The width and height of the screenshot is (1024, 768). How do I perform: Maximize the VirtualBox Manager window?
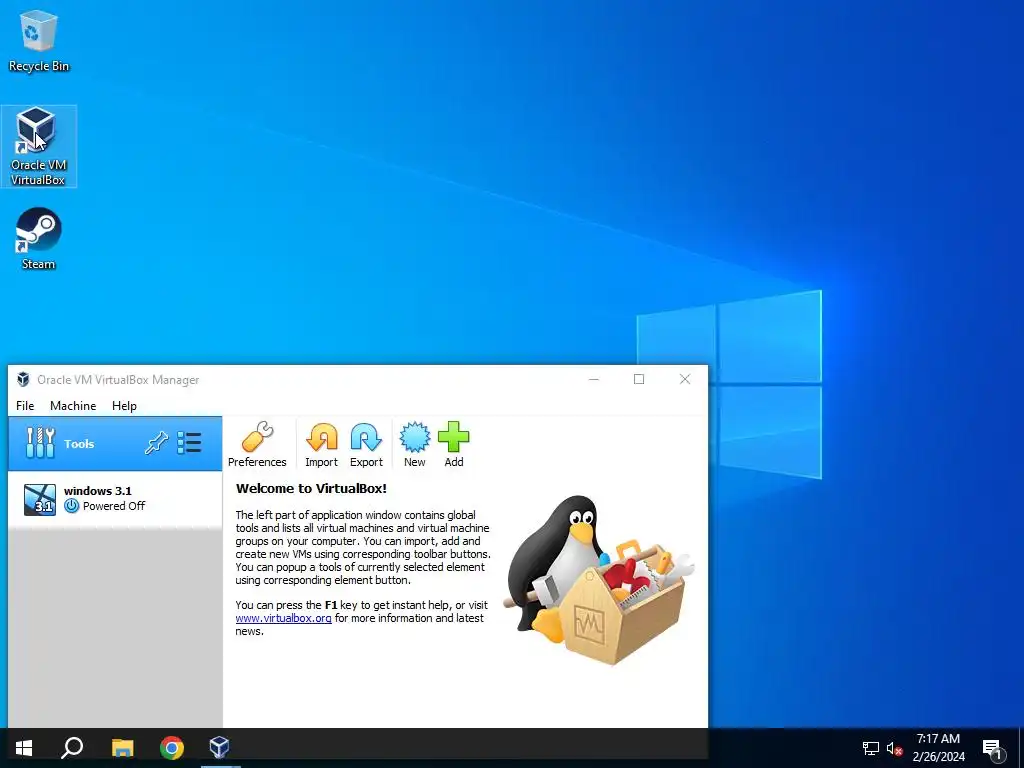coord(639,379)
